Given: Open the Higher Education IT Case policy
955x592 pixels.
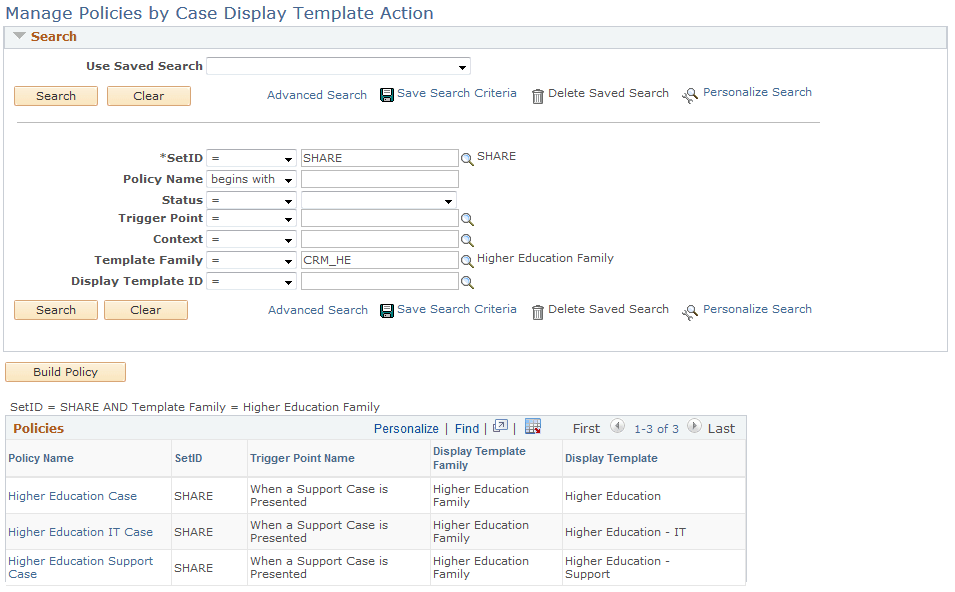Looking at the screenshot, I should [80, 531].
